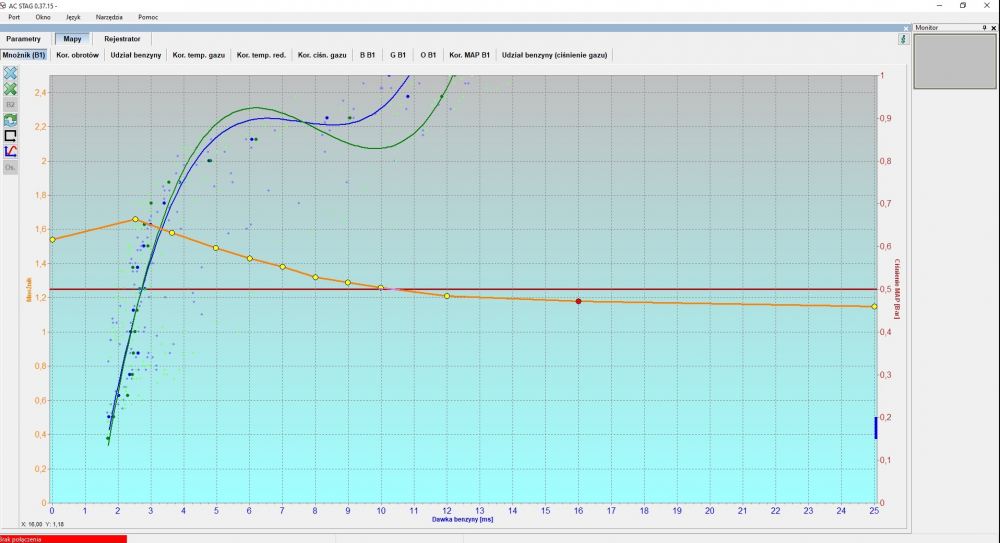This screenshot has height=543, width=1000.
Task: Click the blue X icon in the left toolbar
Action: click(x=10, y=73)
